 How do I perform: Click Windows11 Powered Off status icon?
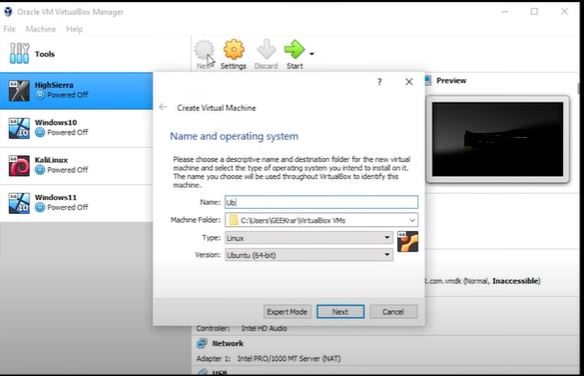click(x=40, y=207)
